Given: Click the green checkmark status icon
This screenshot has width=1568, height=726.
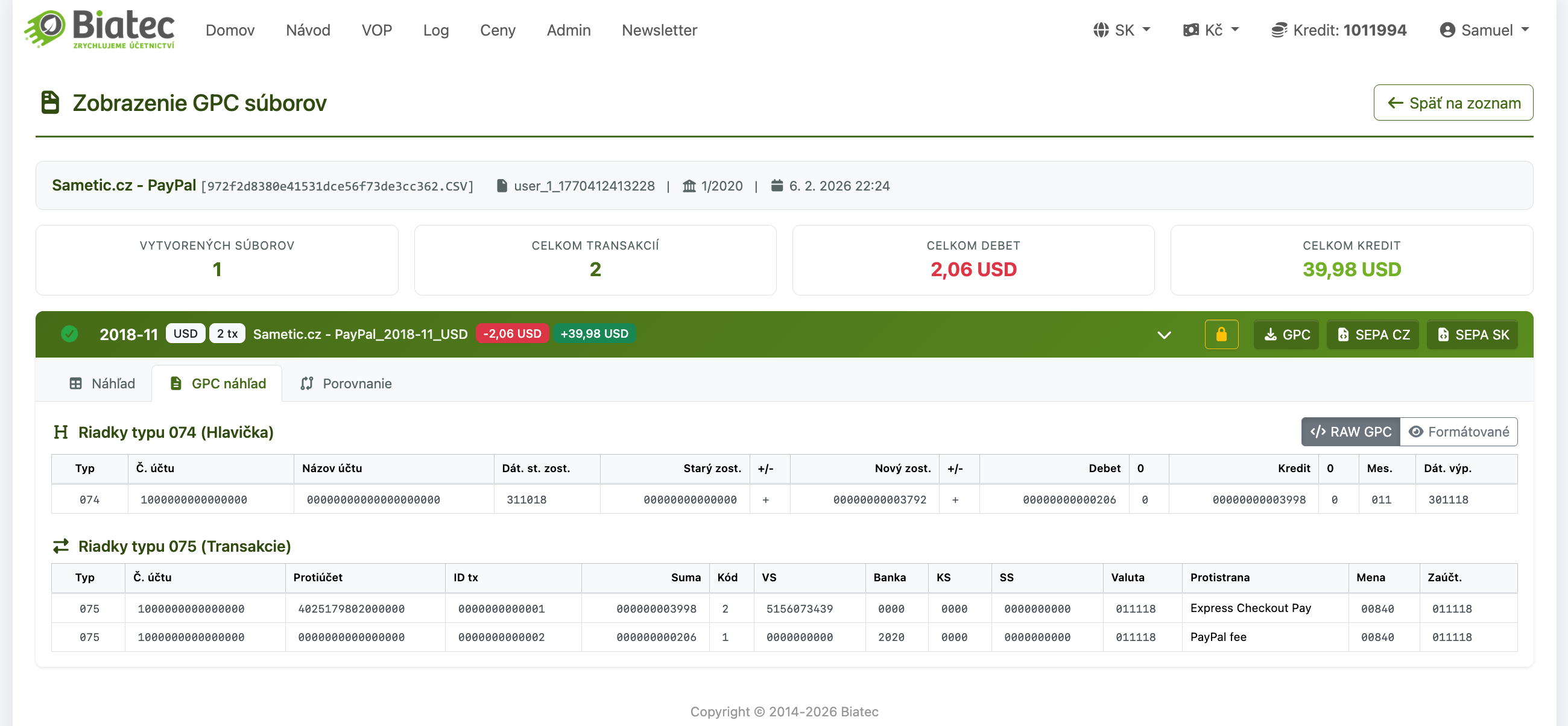Looking at the screenshot, I should pos(69,333).
